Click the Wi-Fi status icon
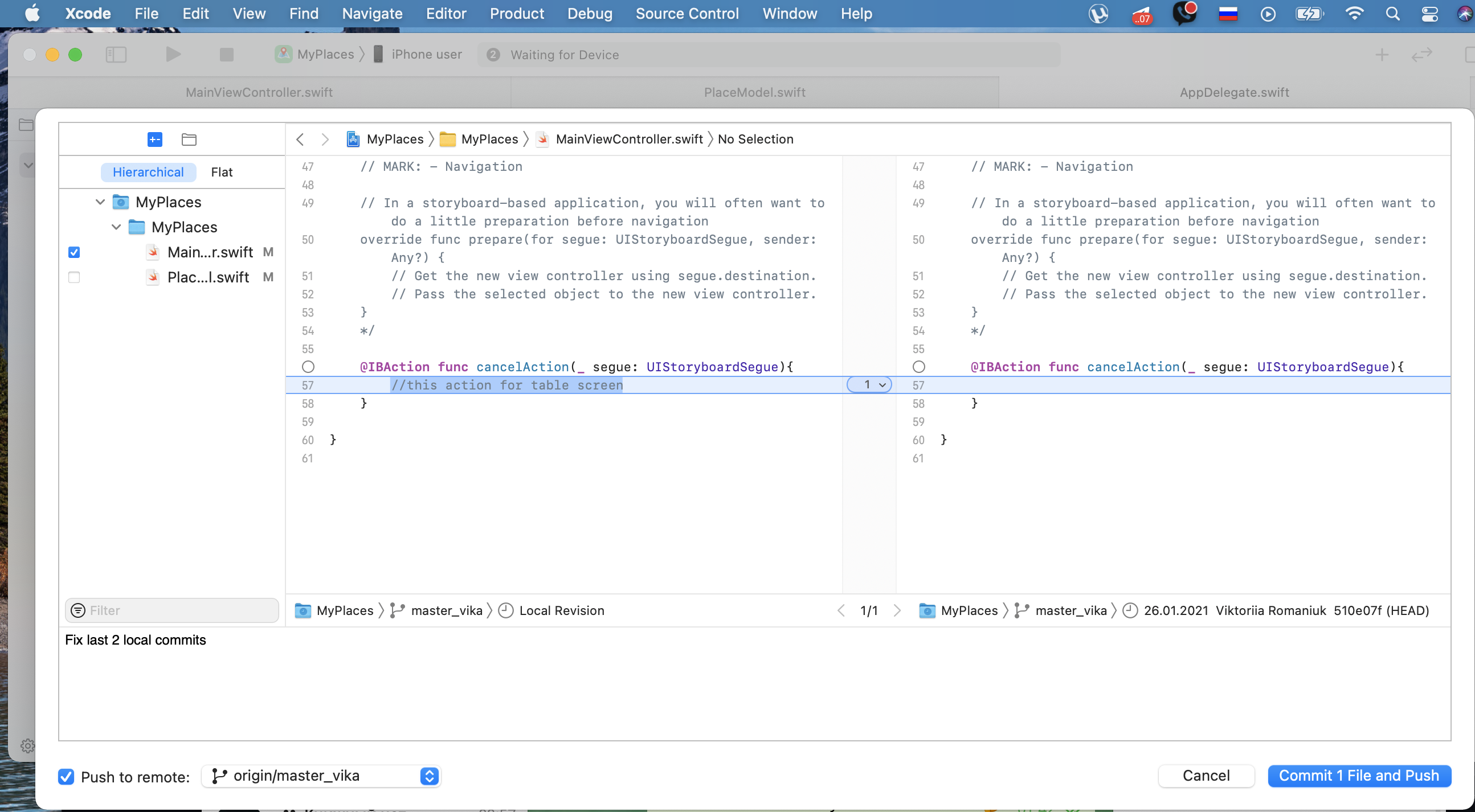 [x=1354, y=13]
